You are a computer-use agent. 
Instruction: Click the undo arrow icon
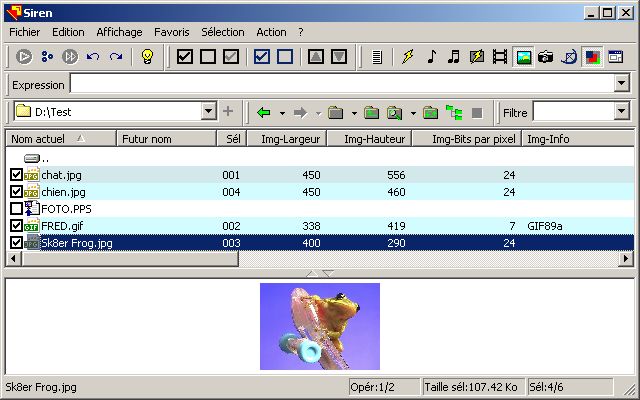(93, 57)
